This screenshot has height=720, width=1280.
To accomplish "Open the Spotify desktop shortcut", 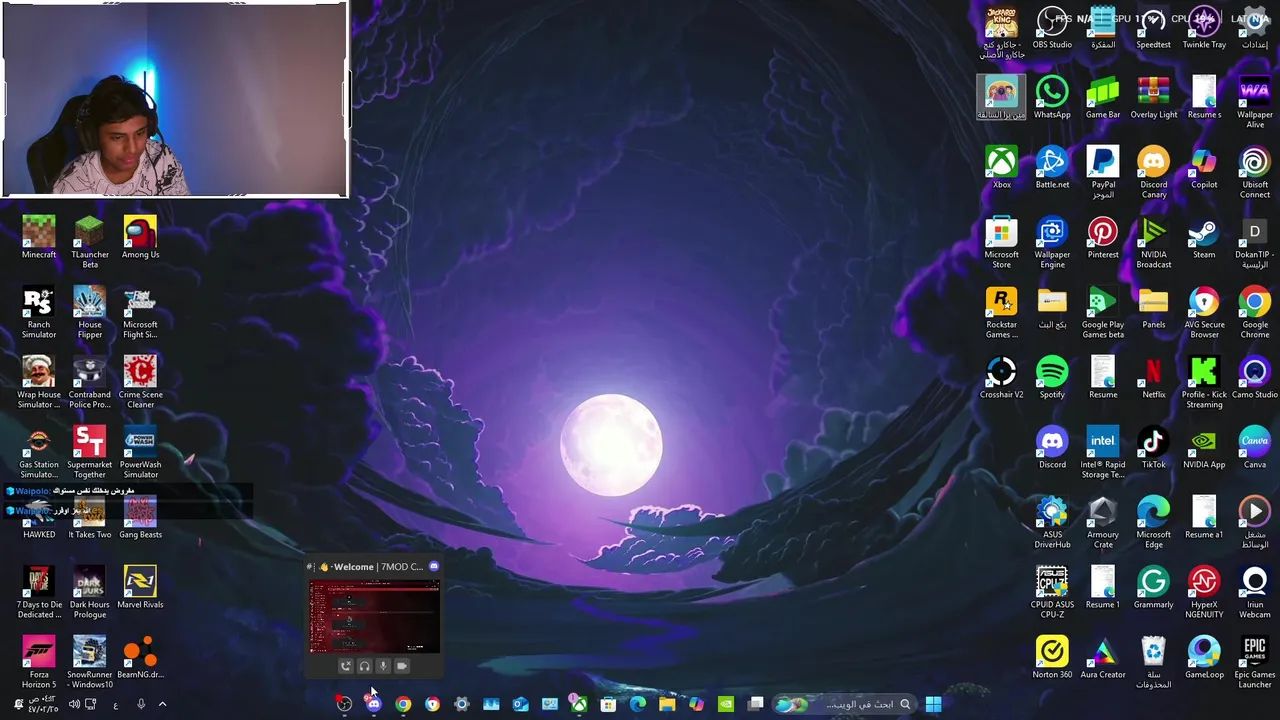I will click(x=1052, y=377).
